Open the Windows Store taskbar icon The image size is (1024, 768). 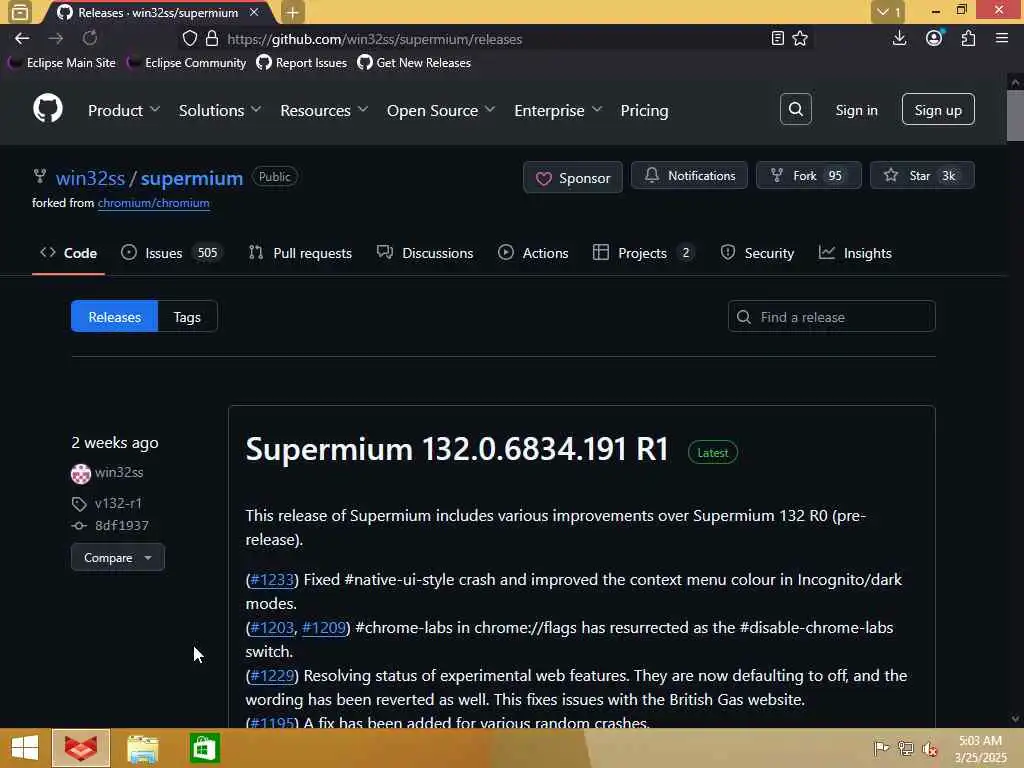[x=204, y=748]
